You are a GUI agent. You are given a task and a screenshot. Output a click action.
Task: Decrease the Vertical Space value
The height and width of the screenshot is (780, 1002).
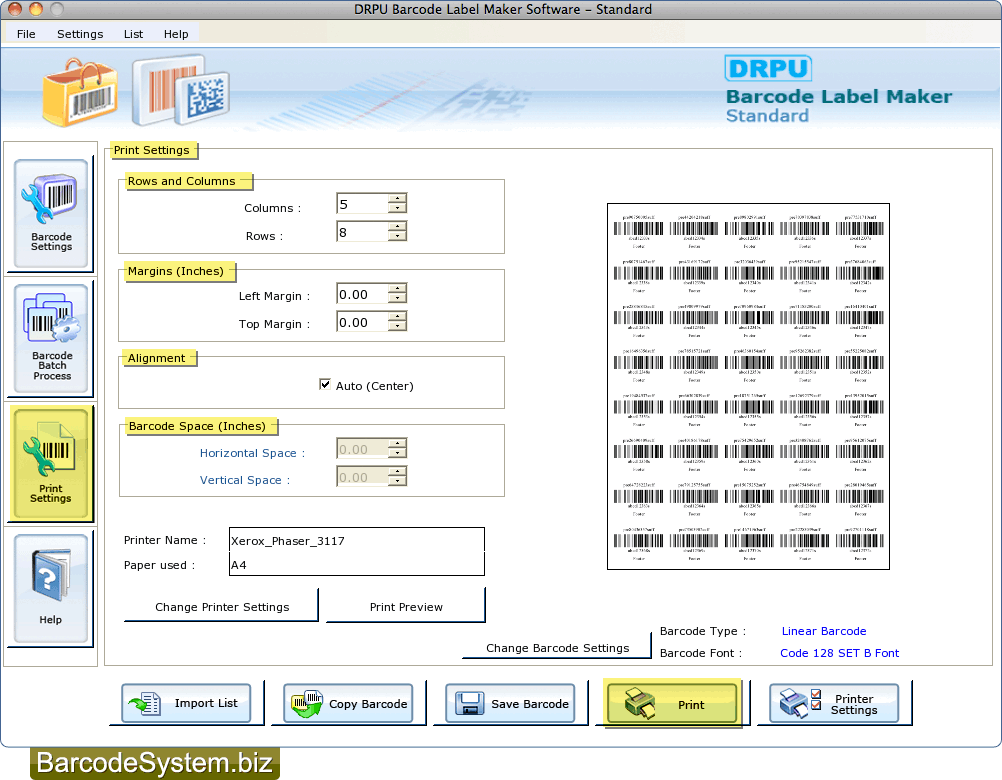[x=397, y=481]
